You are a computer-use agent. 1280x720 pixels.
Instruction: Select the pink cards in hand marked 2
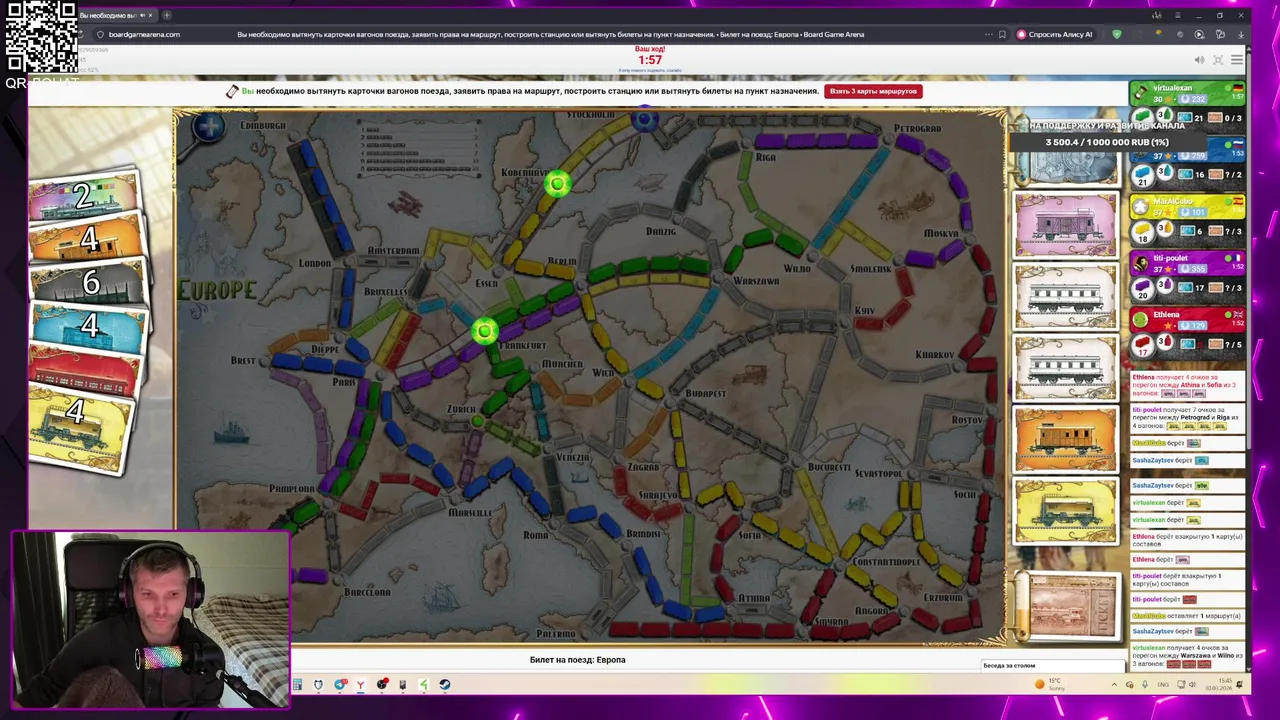coord(84,197)
